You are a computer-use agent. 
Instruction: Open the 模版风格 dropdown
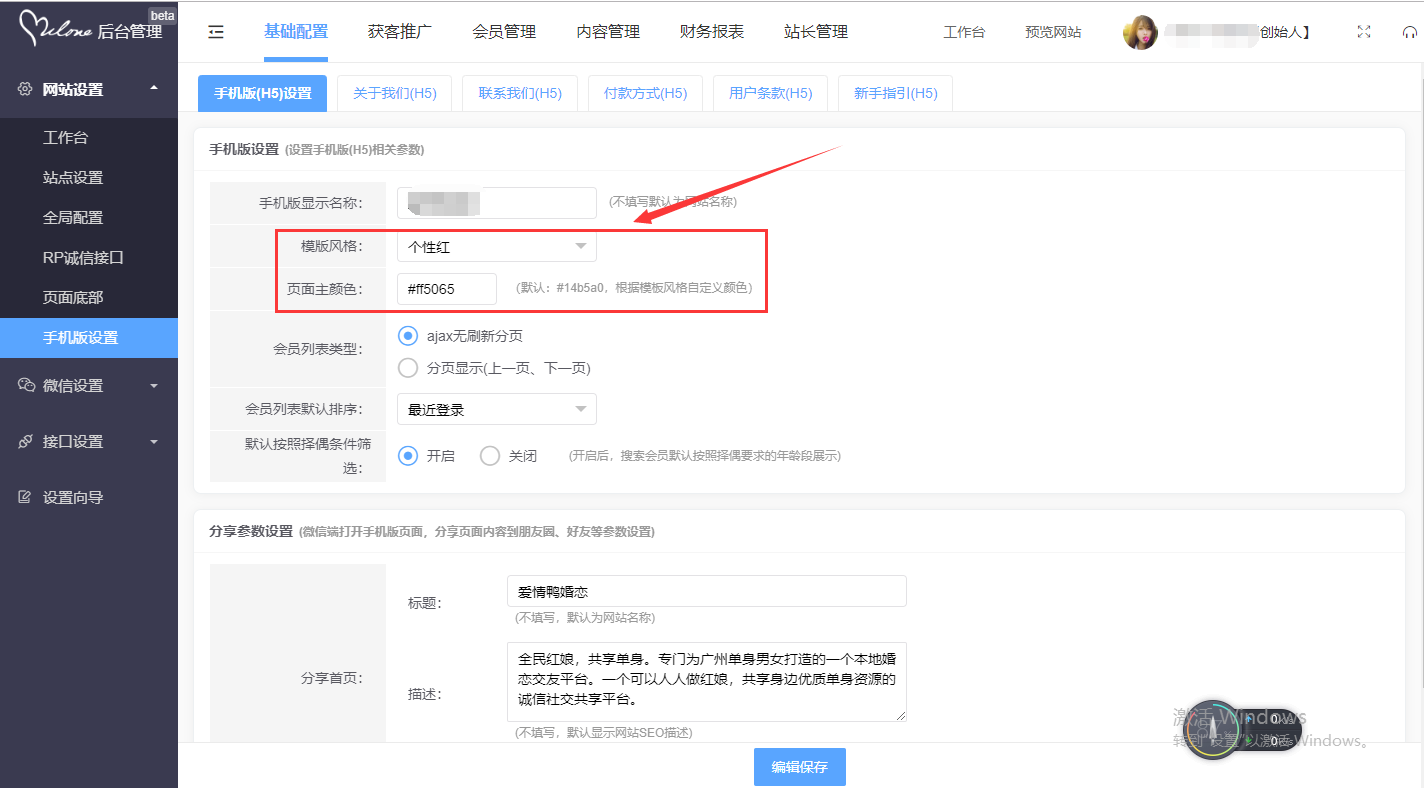pyautogui.click(x=496, y=246)
